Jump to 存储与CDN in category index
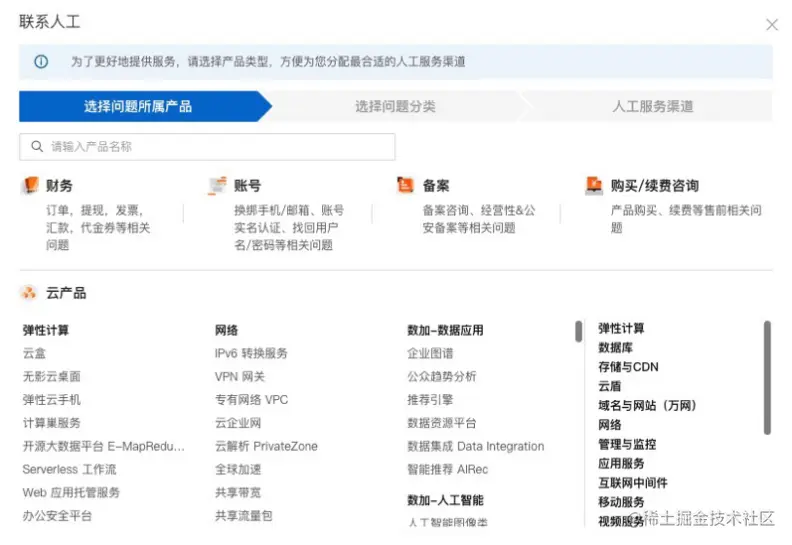This screenshot has width=792, height=545. click(628, 367)
